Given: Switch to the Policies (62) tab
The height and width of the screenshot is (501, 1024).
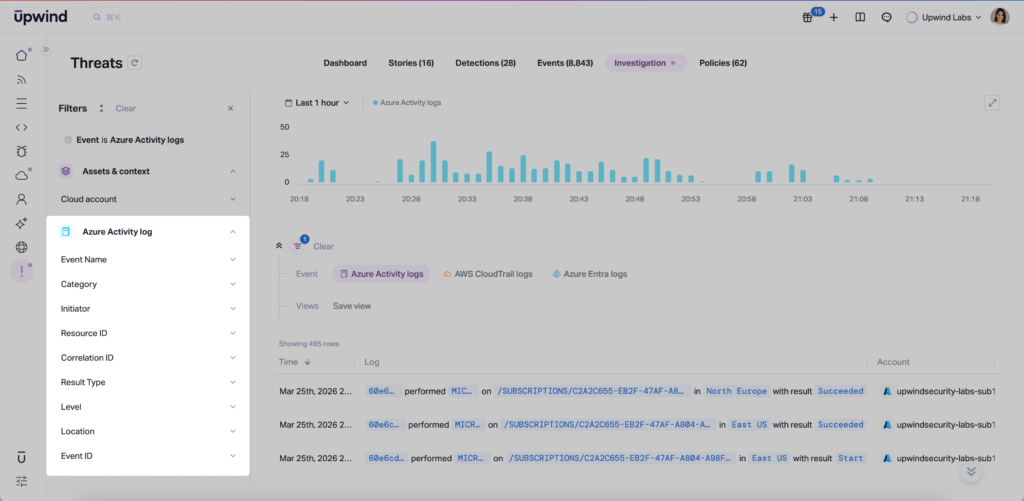Looking at the screenshot, I should pos(723,63).
